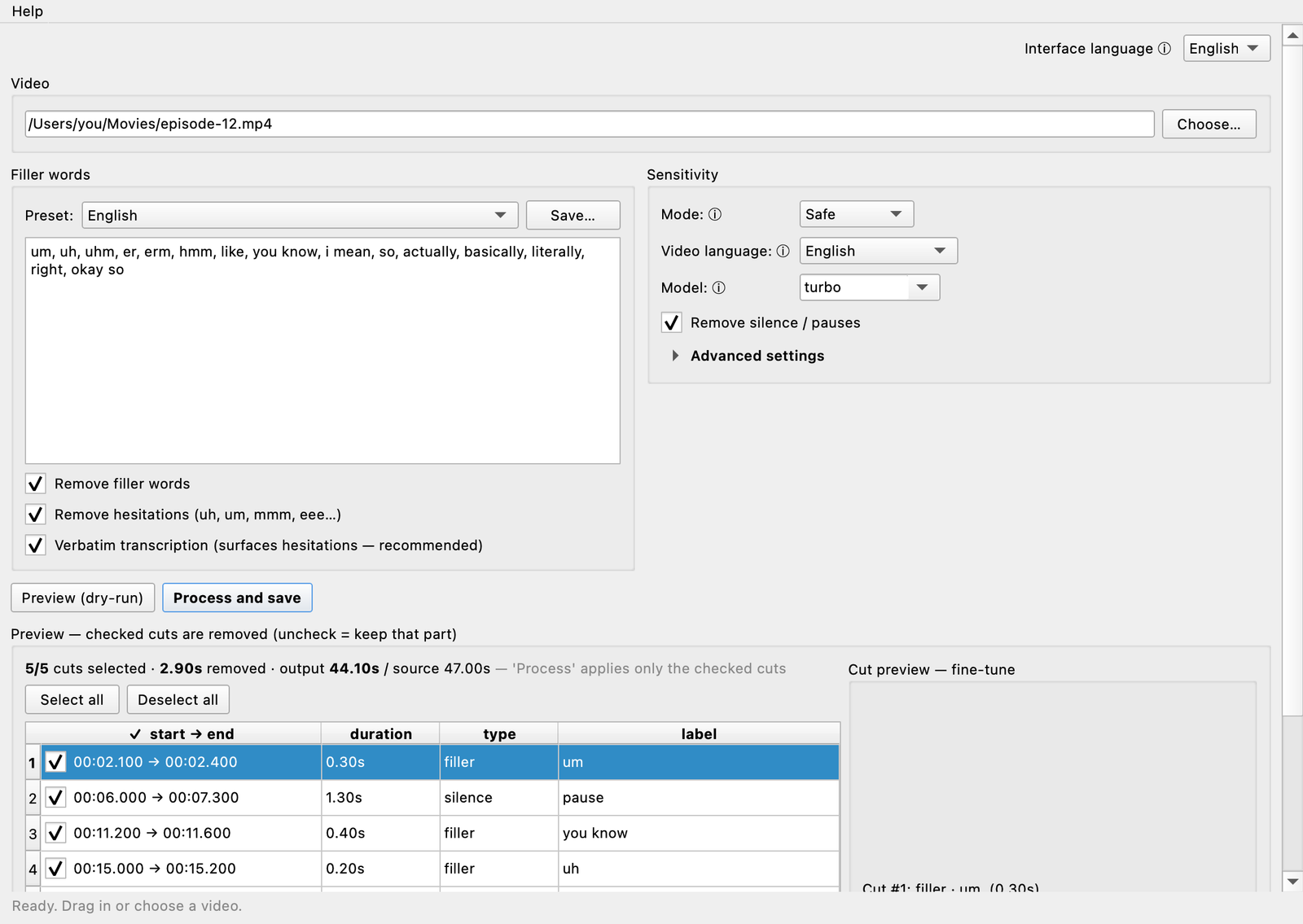Screen dimensions: 1303x924
Task: Open the Mode dropdown set to Safe
Action: (x=856, y=214)
